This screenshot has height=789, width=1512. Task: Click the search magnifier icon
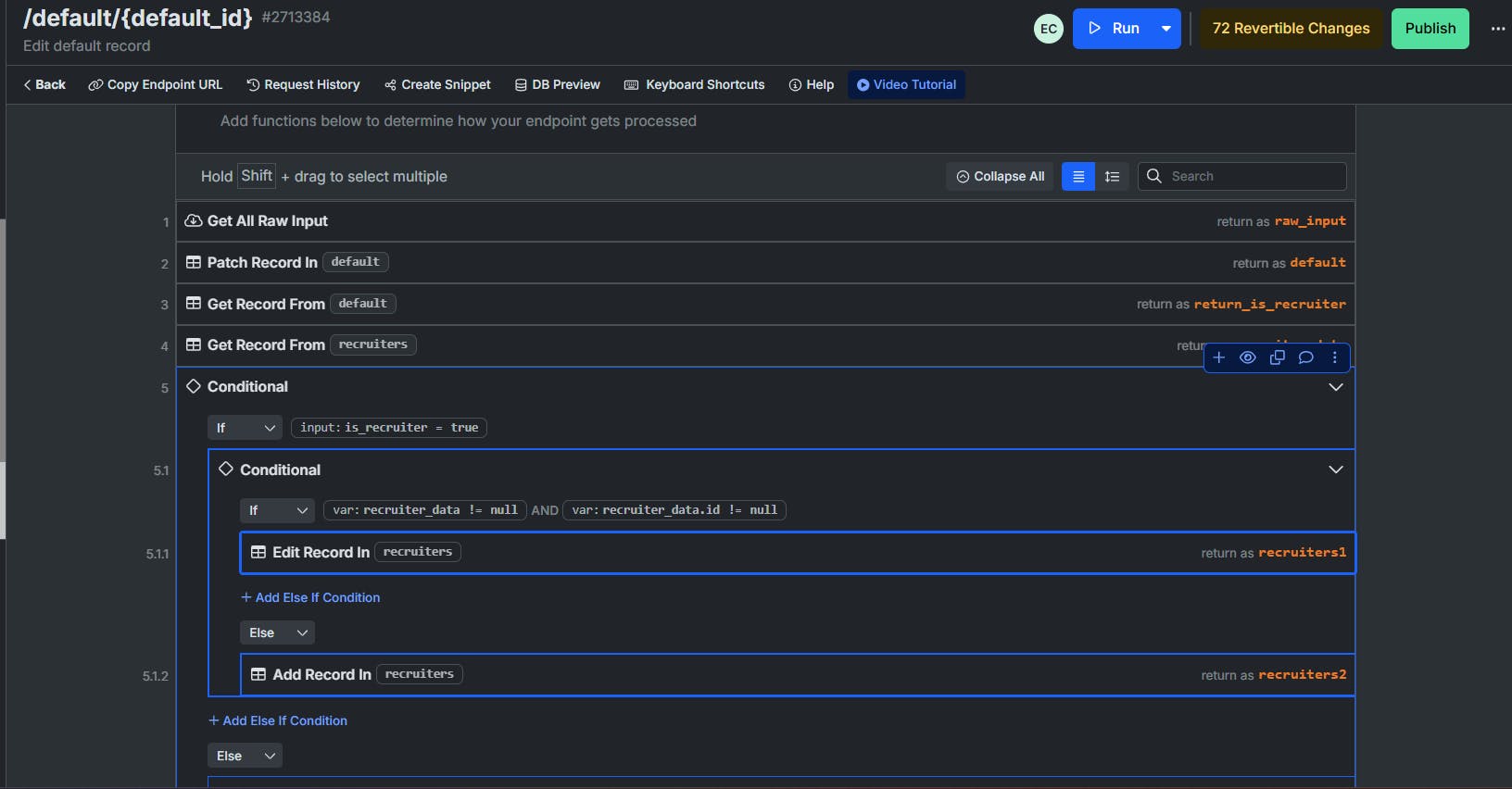point(1154,176)
